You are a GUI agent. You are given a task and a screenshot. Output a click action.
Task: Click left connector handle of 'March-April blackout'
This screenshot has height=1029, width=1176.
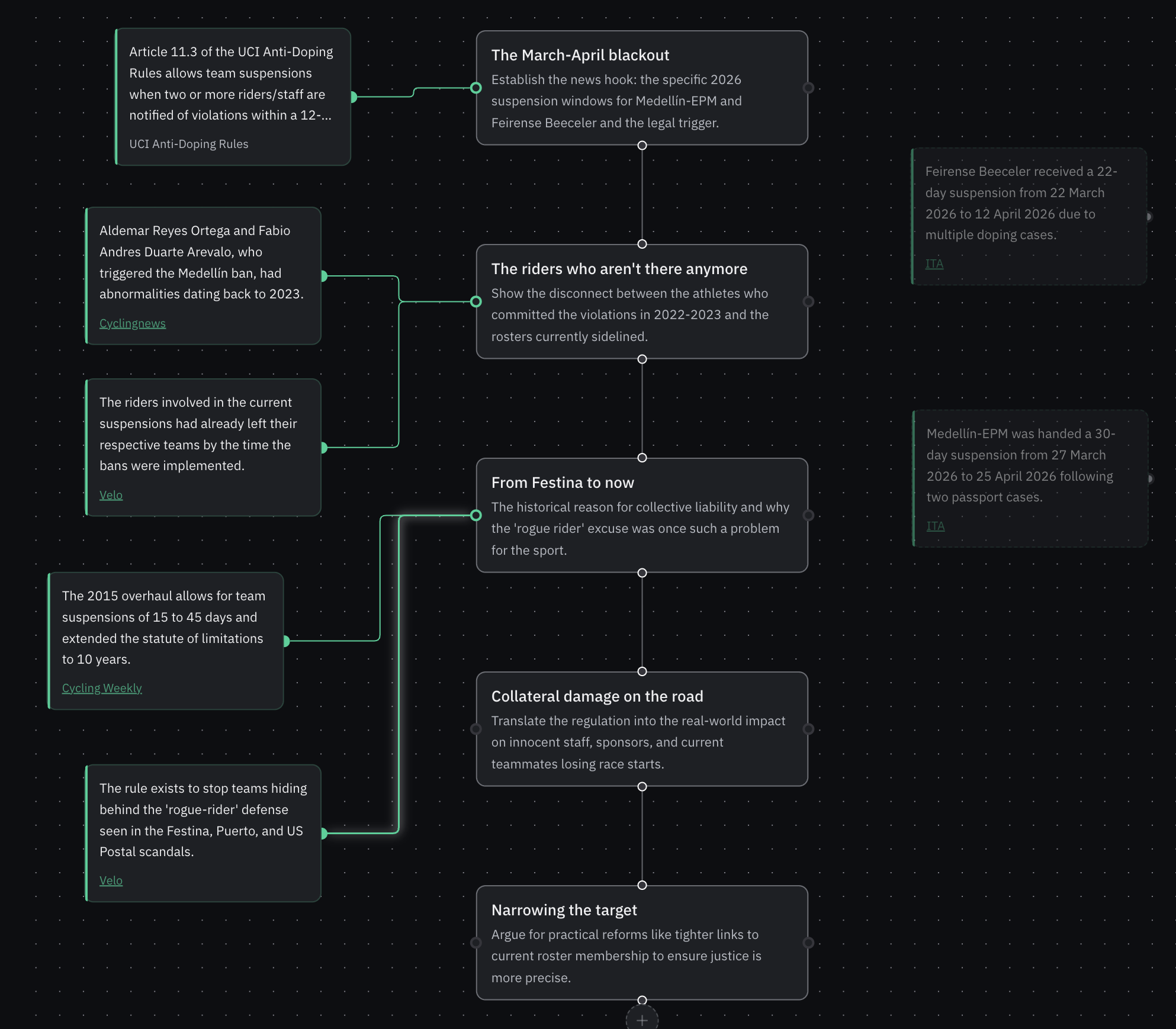click(476, 88)
